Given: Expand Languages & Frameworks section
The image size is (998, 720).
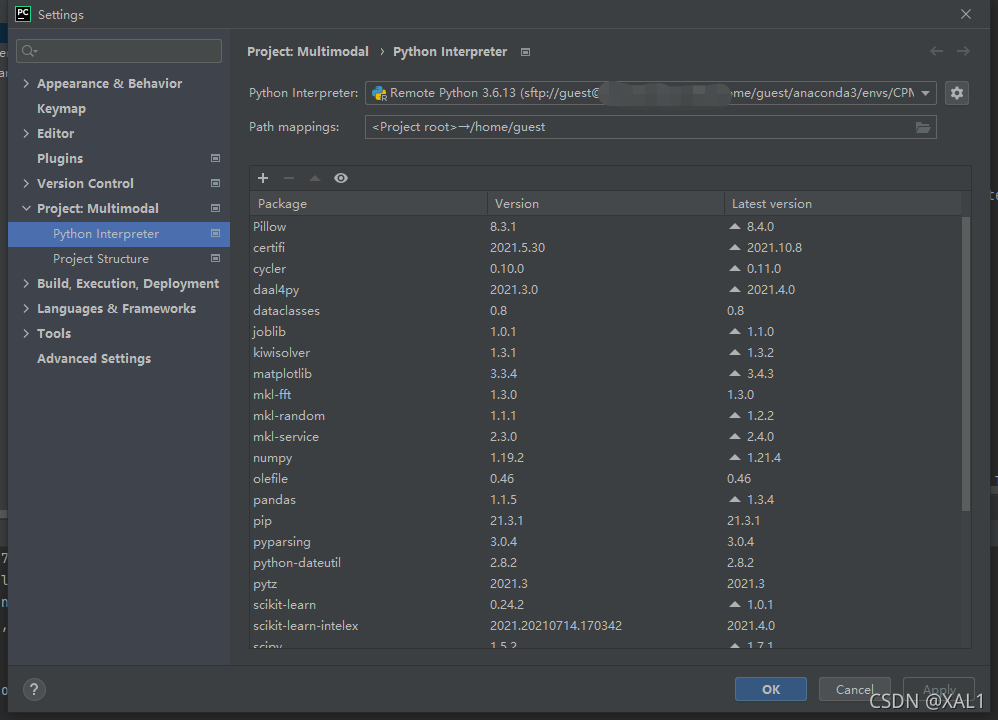Looking at the screenshot, I should (26, 308).
